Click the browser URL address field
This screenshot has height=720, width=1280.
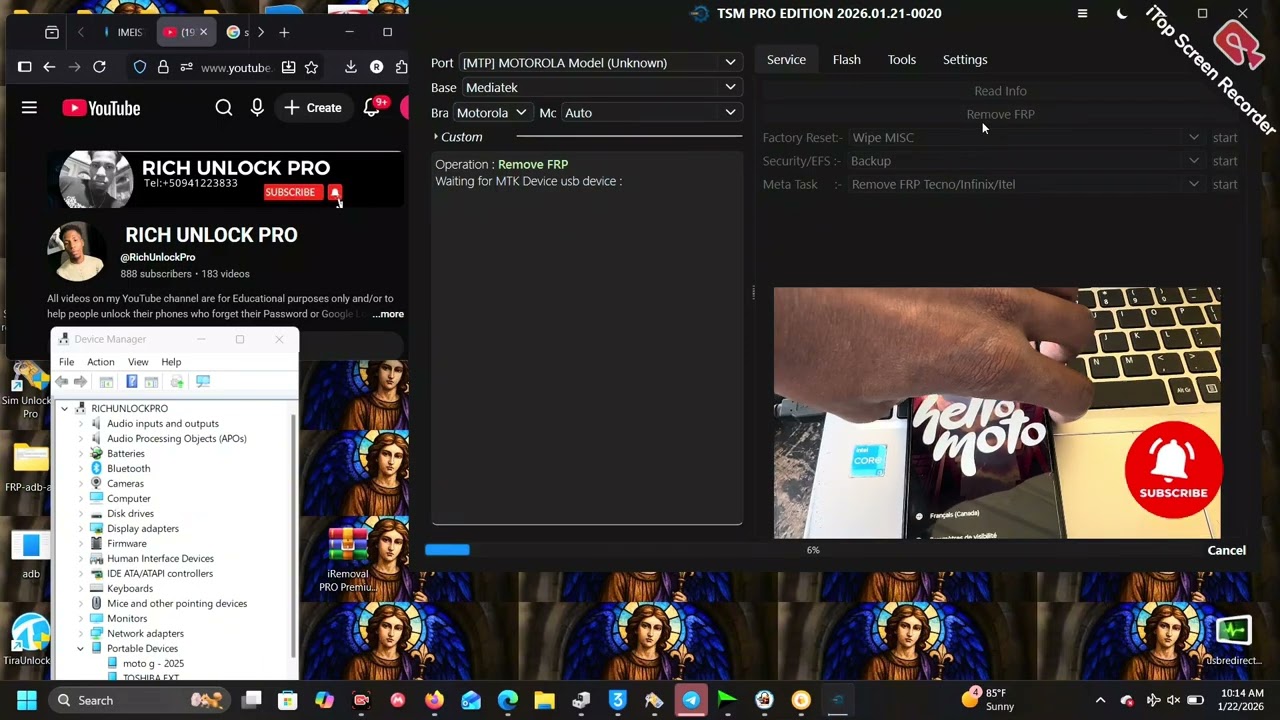click(x=235, y=68)
